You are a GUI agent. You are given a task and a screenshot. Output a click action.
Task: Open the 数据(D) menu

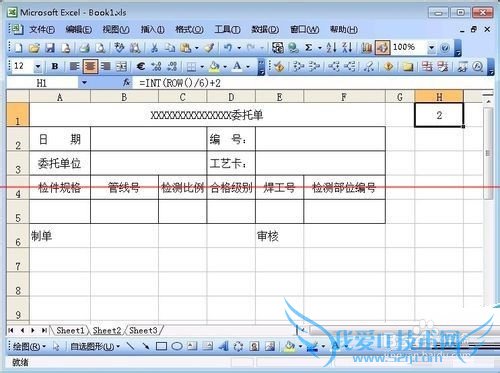[265, 30]
